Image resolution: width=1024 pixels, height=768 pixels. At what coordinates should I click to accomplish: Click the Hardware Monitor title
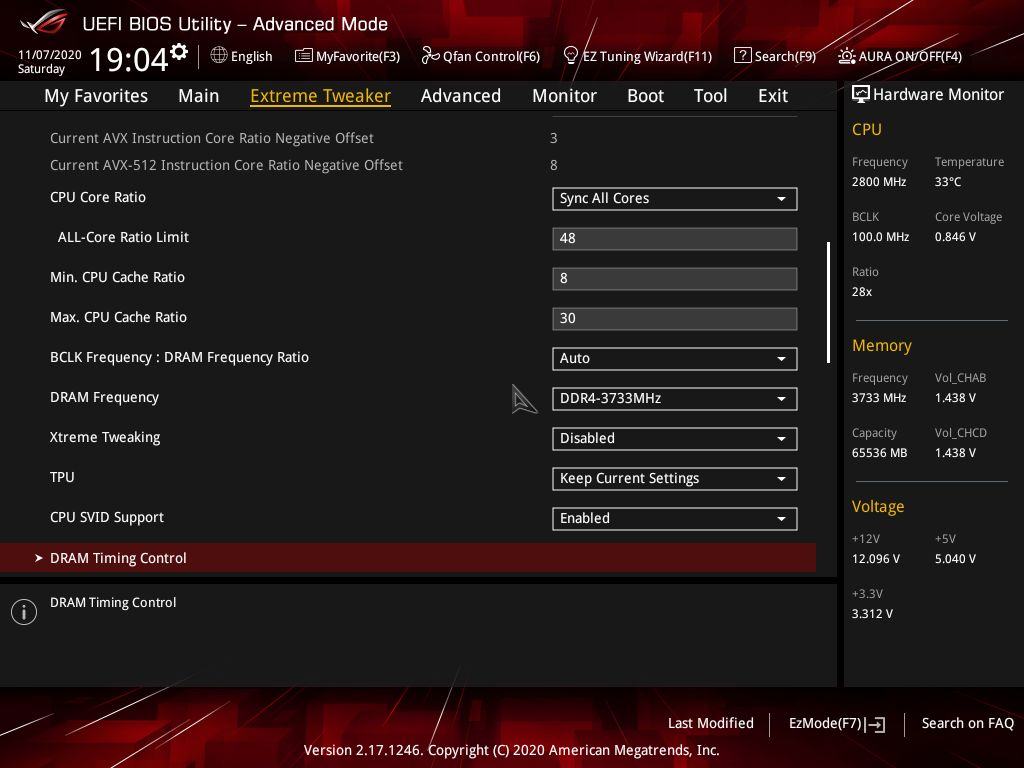[938, 94]
